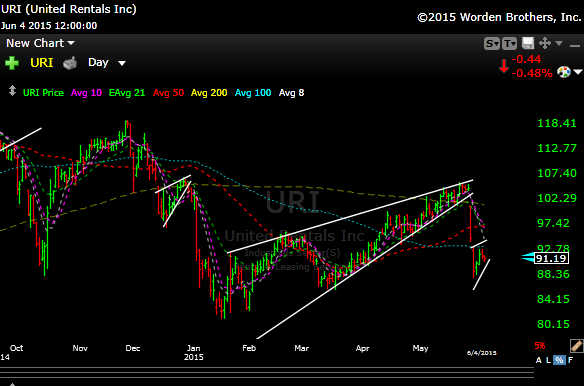Click the Jan 2015 label on time axis

tap(194, 352)
